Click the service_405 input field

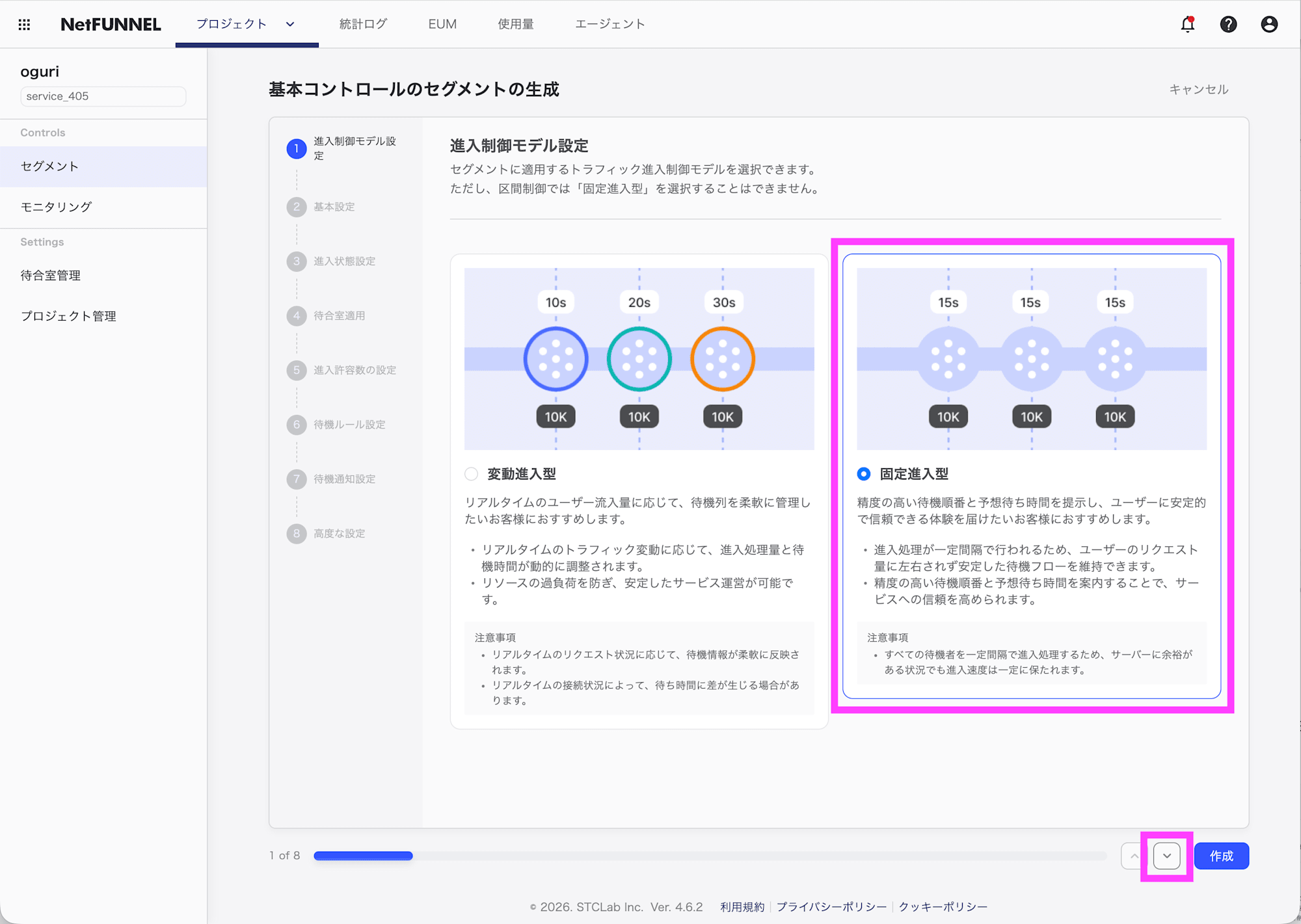coord(102,96)
